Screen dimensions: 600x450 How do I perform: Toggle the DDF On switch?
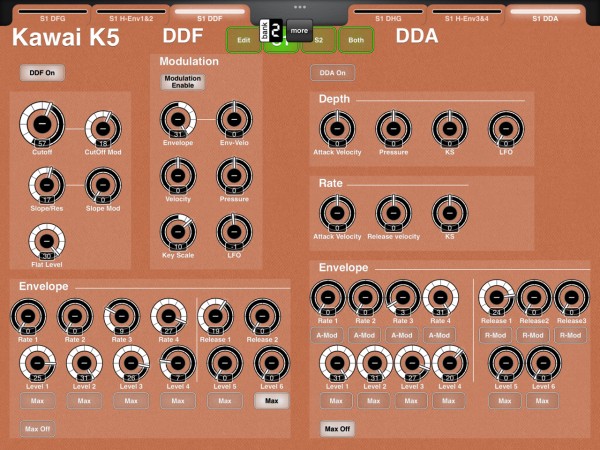[42, 73]
